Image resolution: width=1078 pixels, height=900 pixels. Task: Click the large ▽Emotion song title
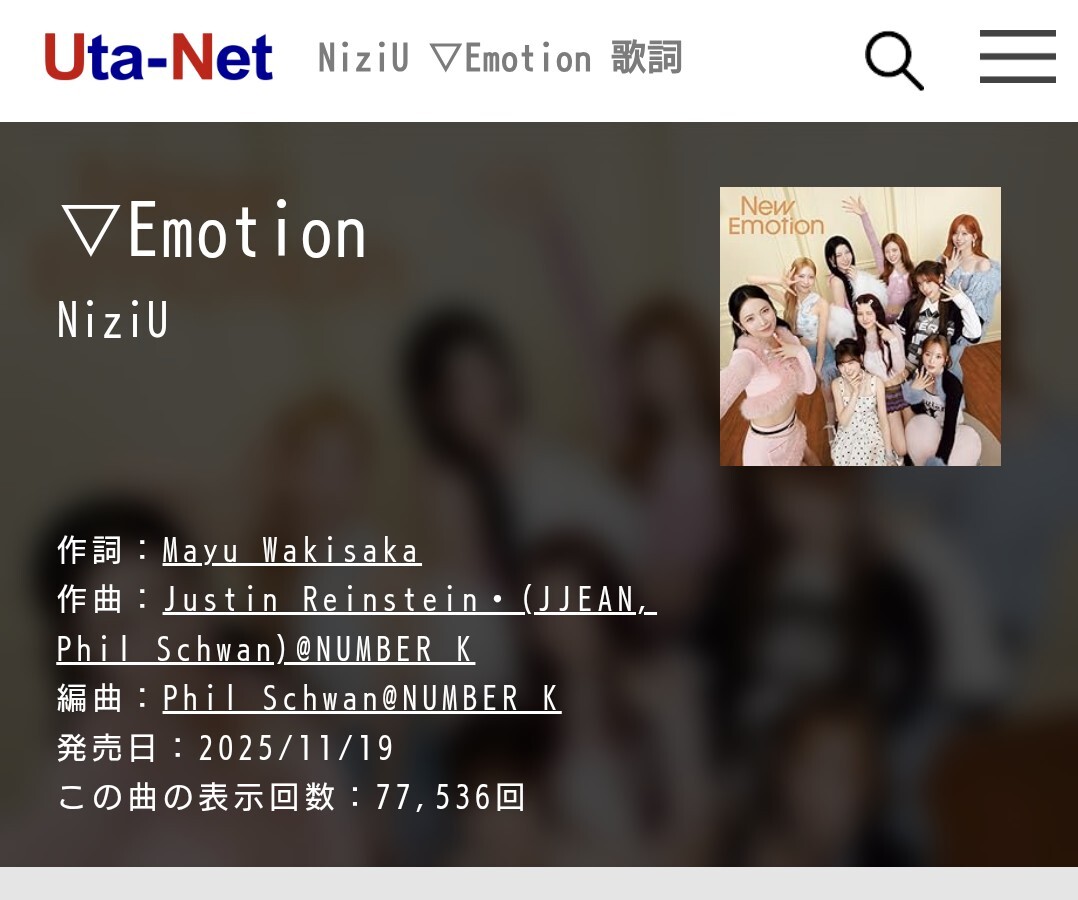pos(213,230)
